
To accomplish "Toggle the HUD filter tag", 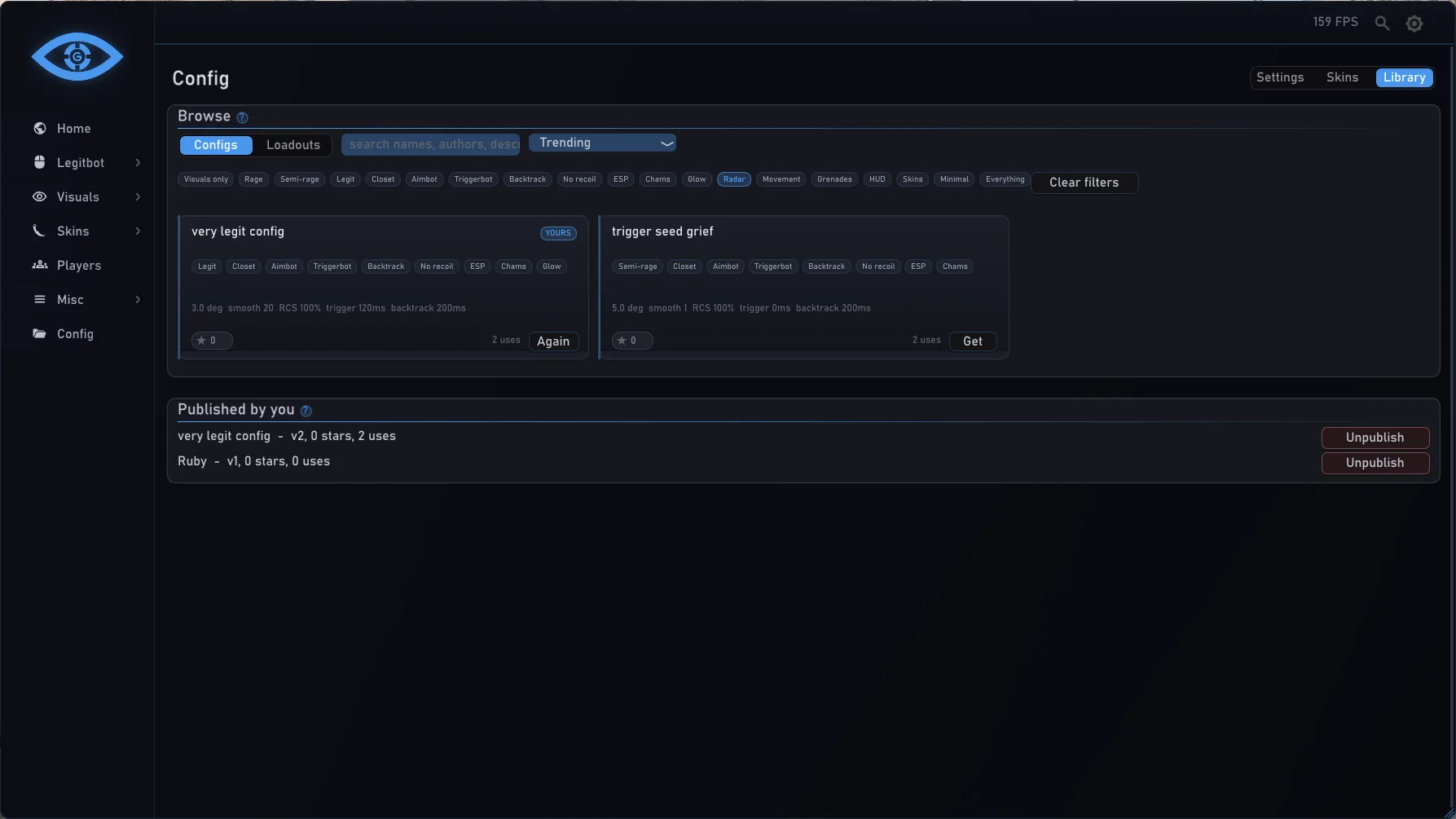I will [877, 179].
